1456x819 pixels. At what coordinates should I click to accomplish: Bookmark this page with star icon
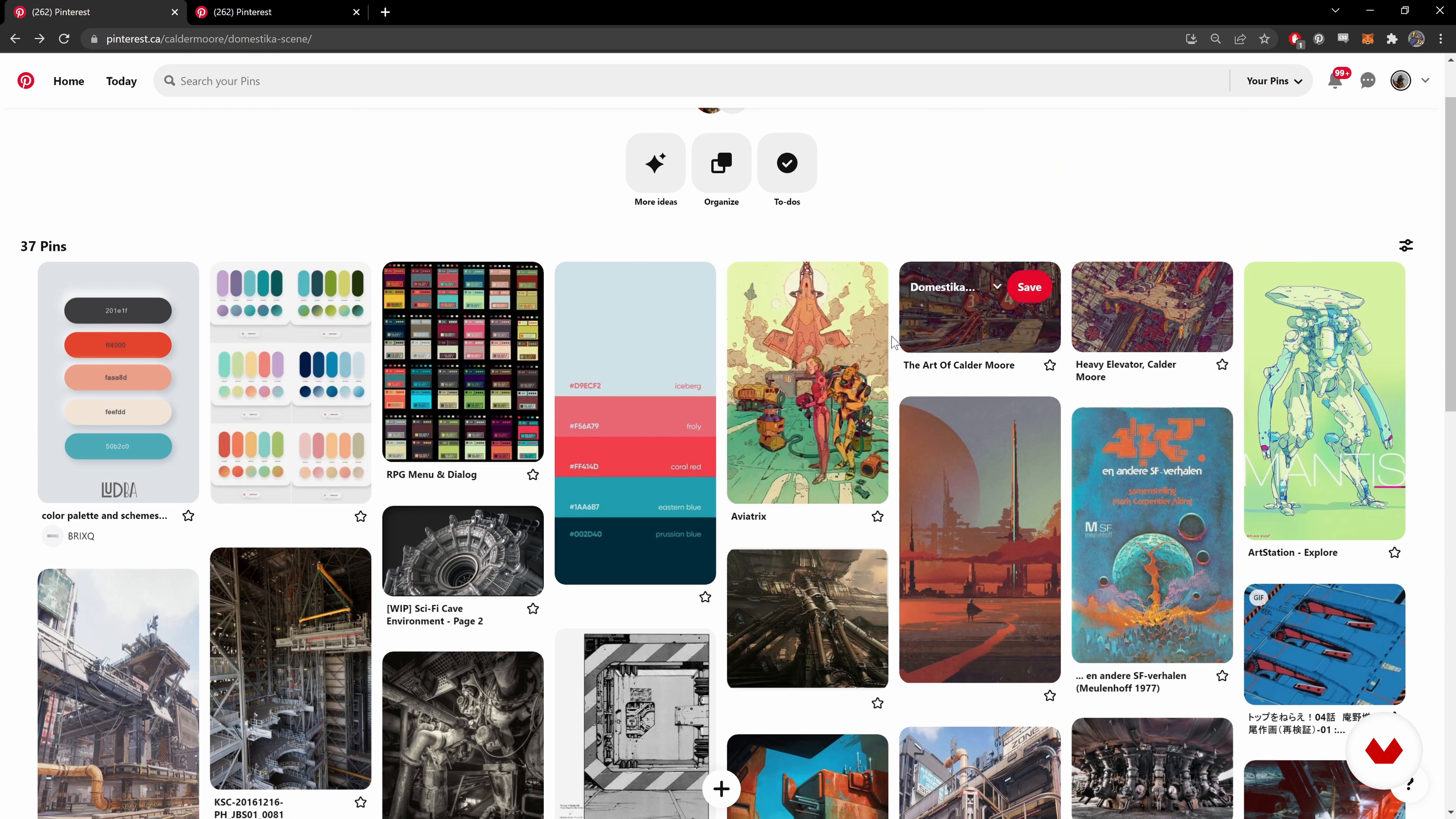(1265, 38)
